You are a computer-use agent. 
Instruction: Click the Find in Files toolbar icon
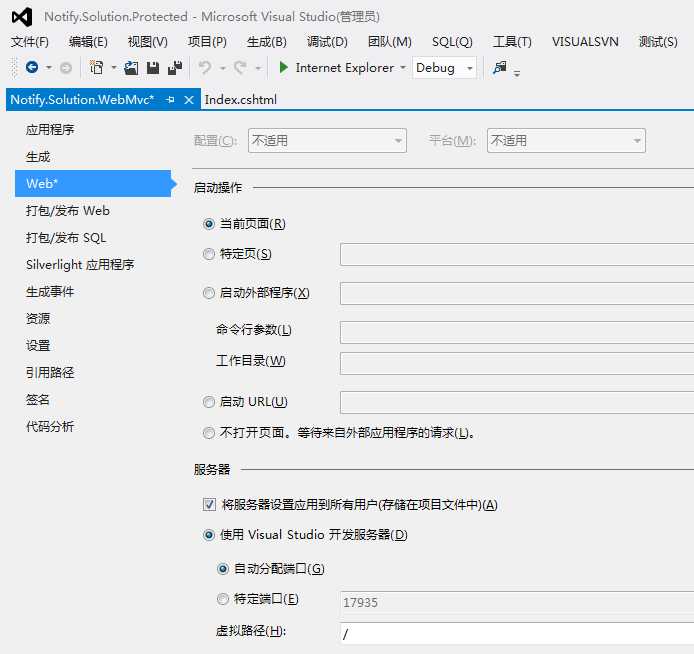[x=500, y=67]
